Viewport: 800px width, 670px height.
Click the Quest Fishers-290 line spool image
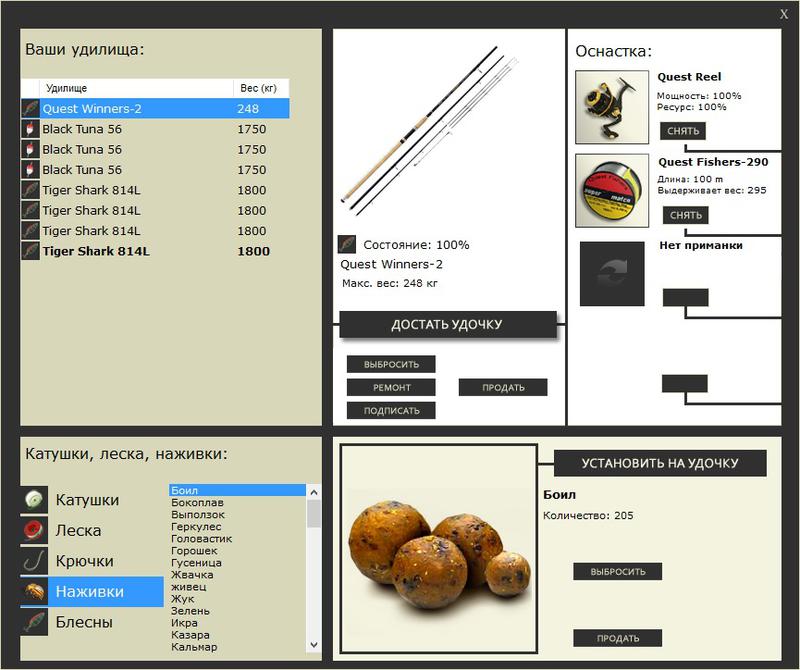[x=612, y=191]
